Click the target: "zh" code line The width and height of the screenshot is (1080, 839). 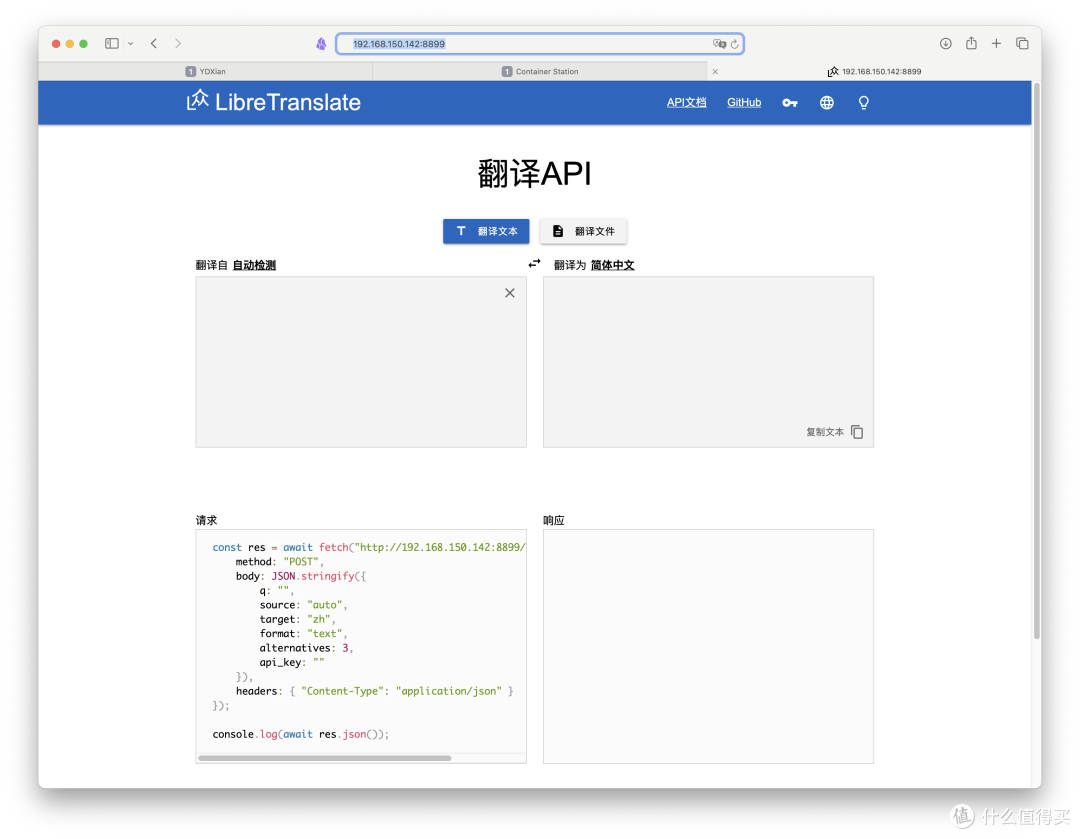[297, 619]
